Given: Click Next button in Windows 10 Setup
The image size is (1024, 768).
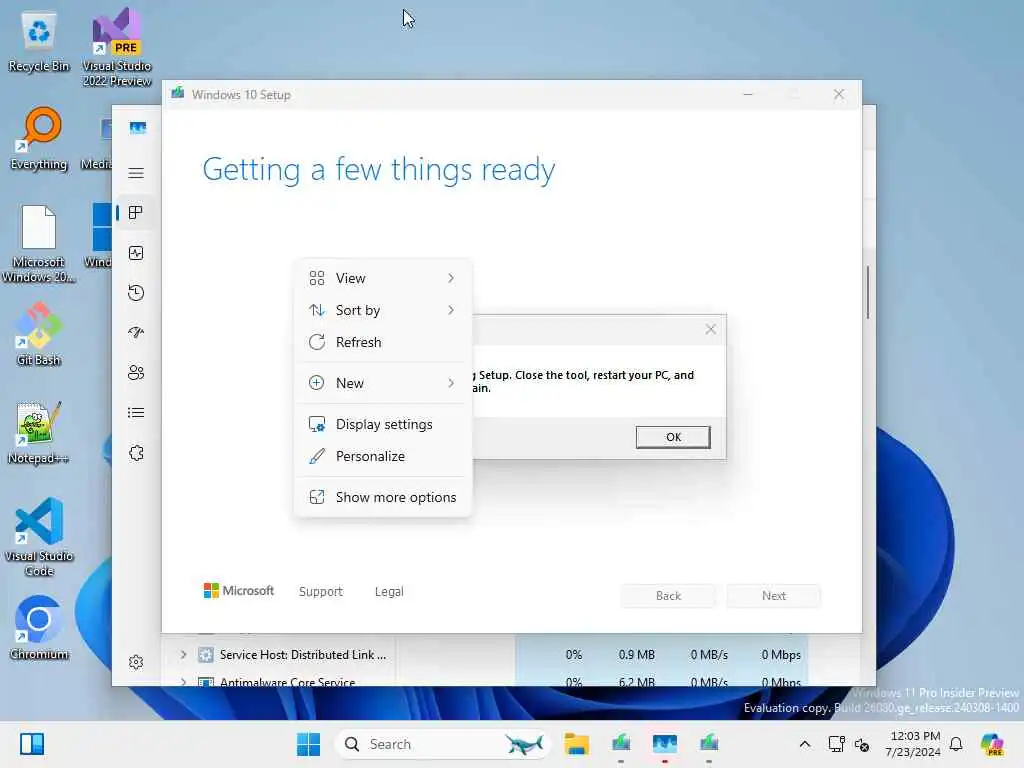Looking at the screenshot, I should click(774, 596).
